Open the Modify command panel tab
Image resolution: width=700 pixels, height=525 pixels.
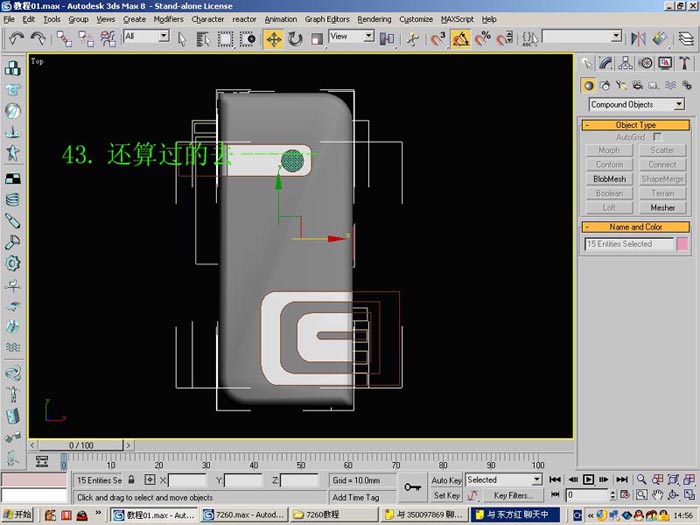pos(606,63)
